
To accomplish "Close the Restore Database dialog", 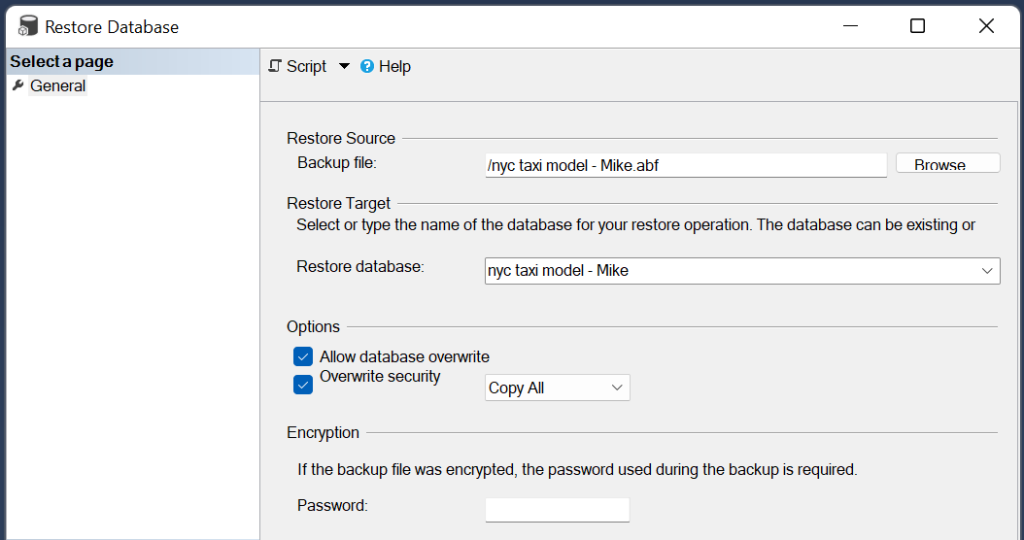I will coord(986,26).
